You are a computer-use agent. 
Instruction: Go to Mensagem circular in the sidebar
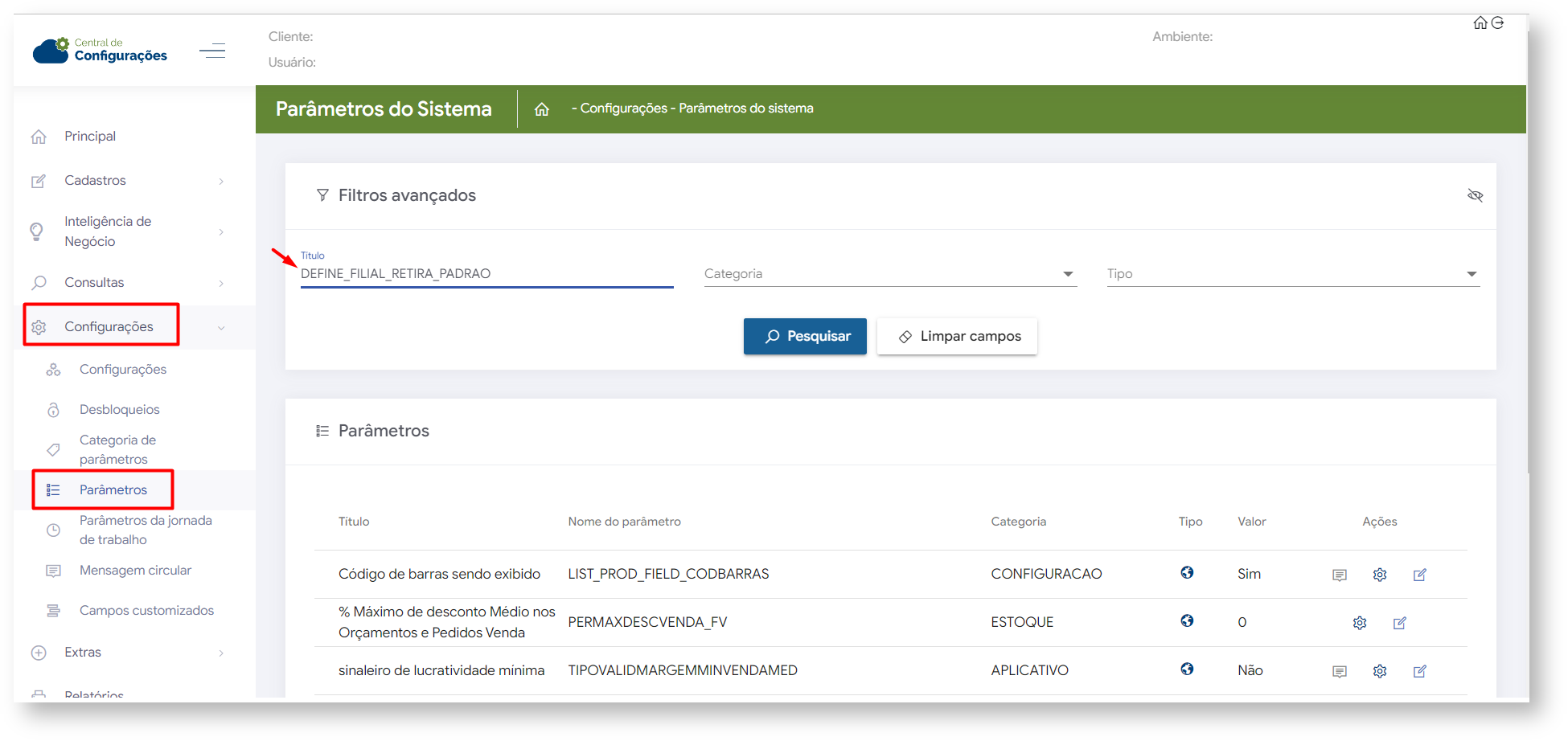[x=135, y=571]
